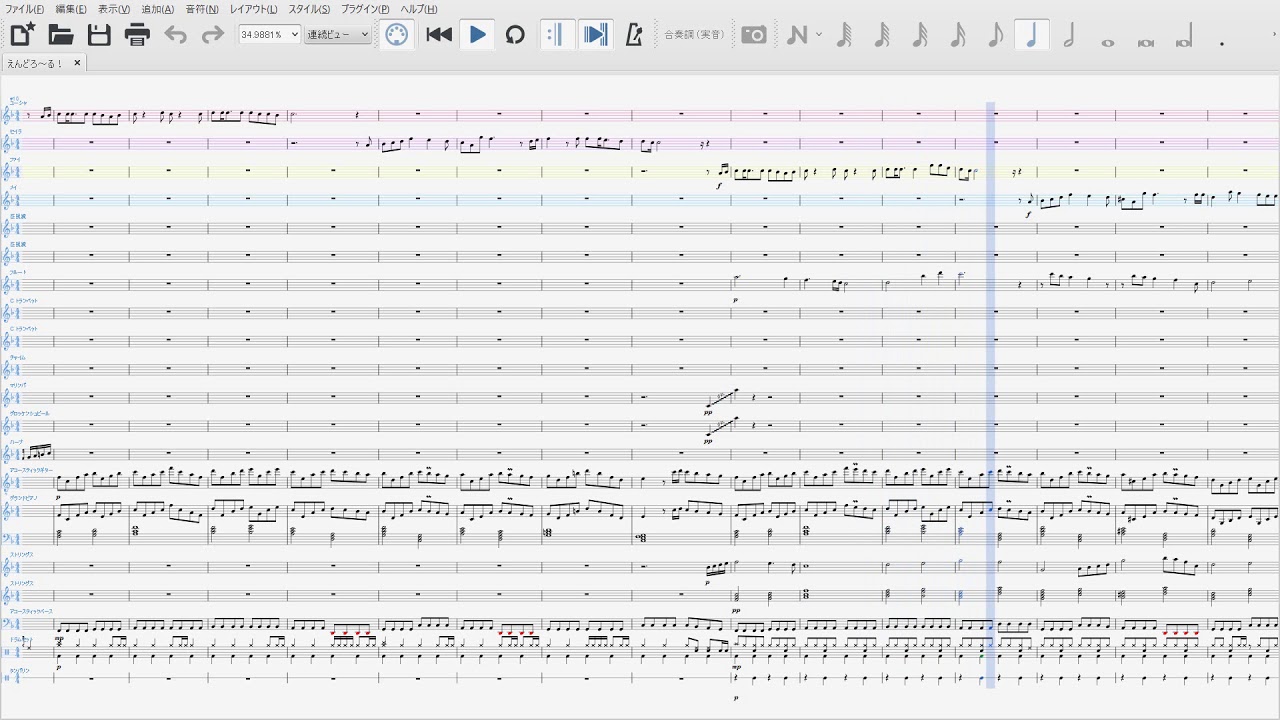Rewind playback to the start position
1280x720 pixels.
(439, 35)
